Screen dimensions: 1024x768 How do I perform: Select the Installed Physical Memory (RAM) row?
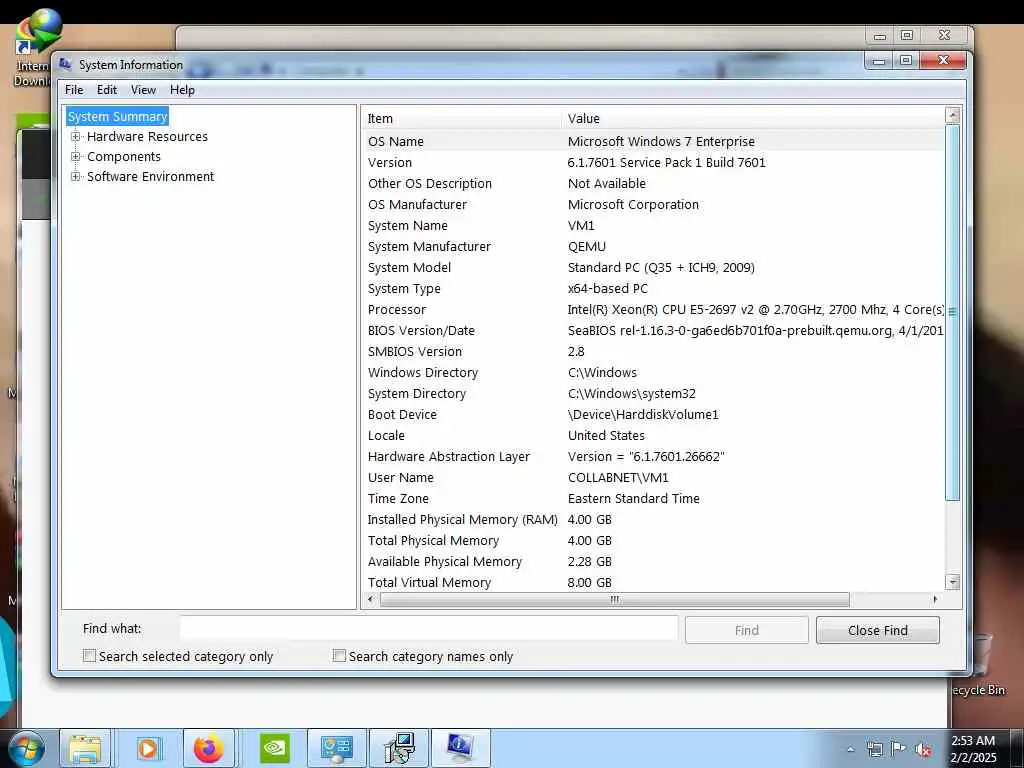pyautogui.click(x=655, y=520)
